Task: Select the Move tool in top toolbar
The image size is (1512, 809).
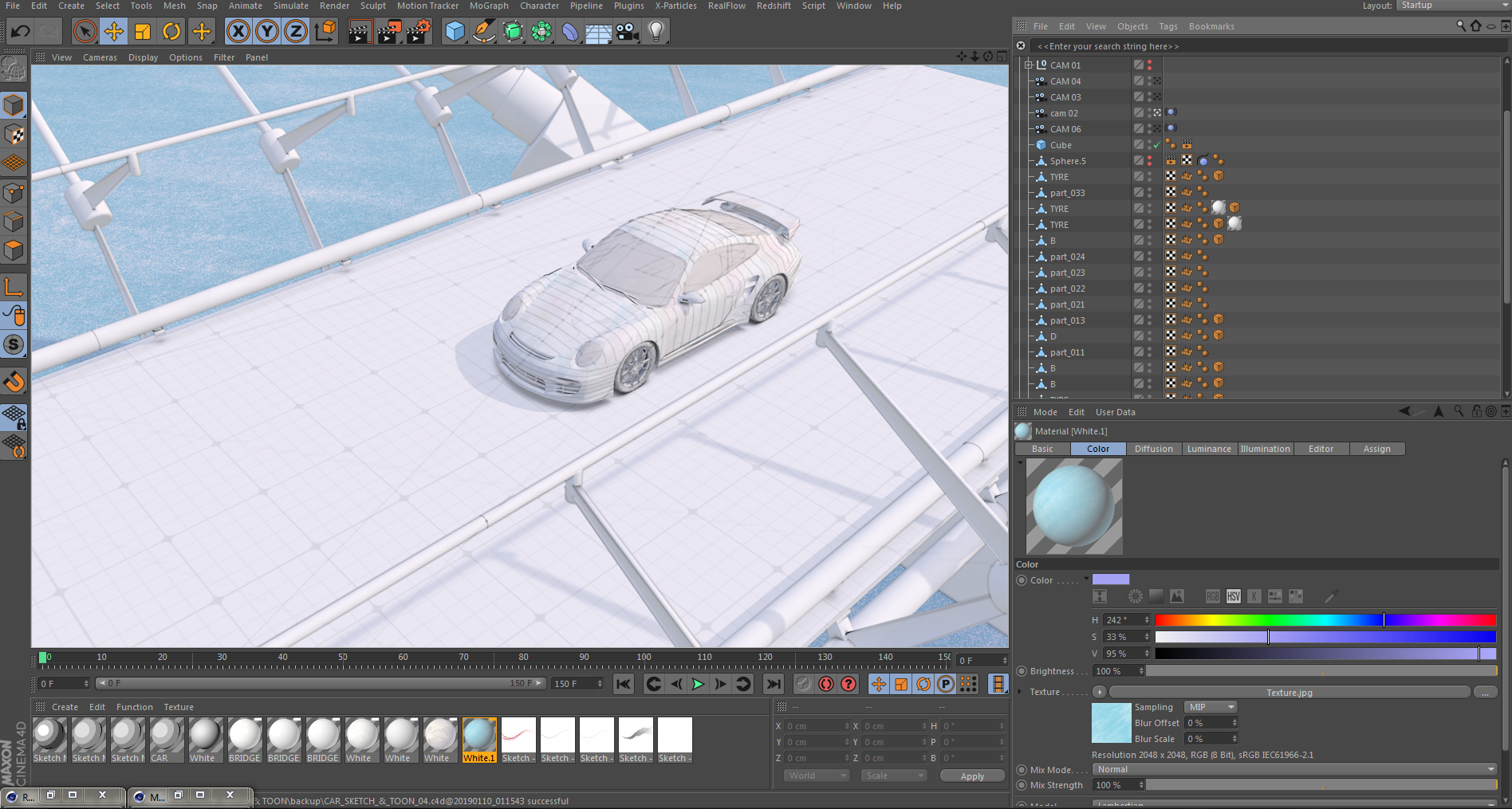Action: [113, 32]
